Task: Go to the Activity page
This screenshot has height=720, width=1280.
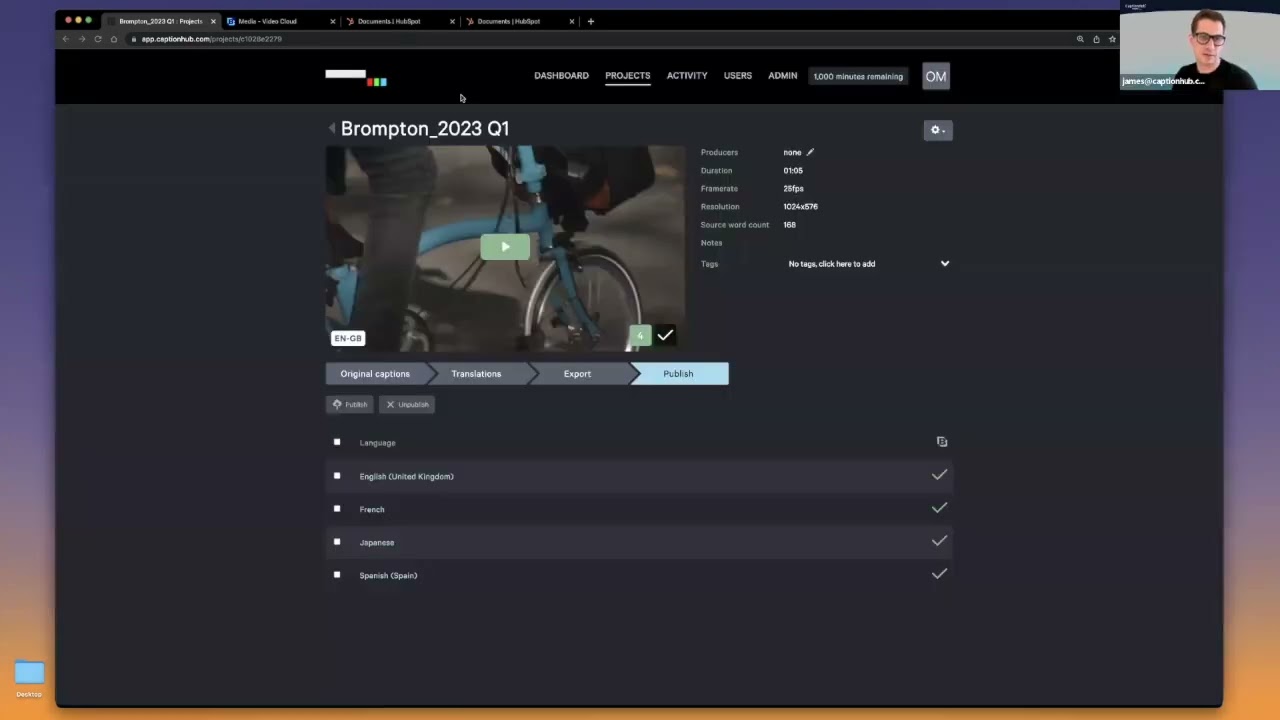Action: pos(687,76)
